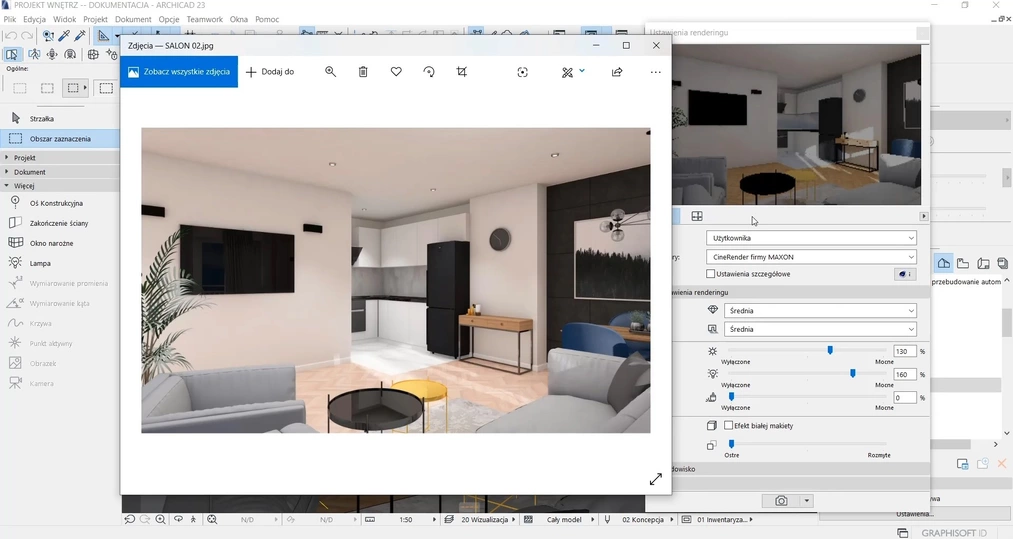Delete the SALON 02.jpg photo
Viewport: 1013px width, 539px height.
click(363, 72)
